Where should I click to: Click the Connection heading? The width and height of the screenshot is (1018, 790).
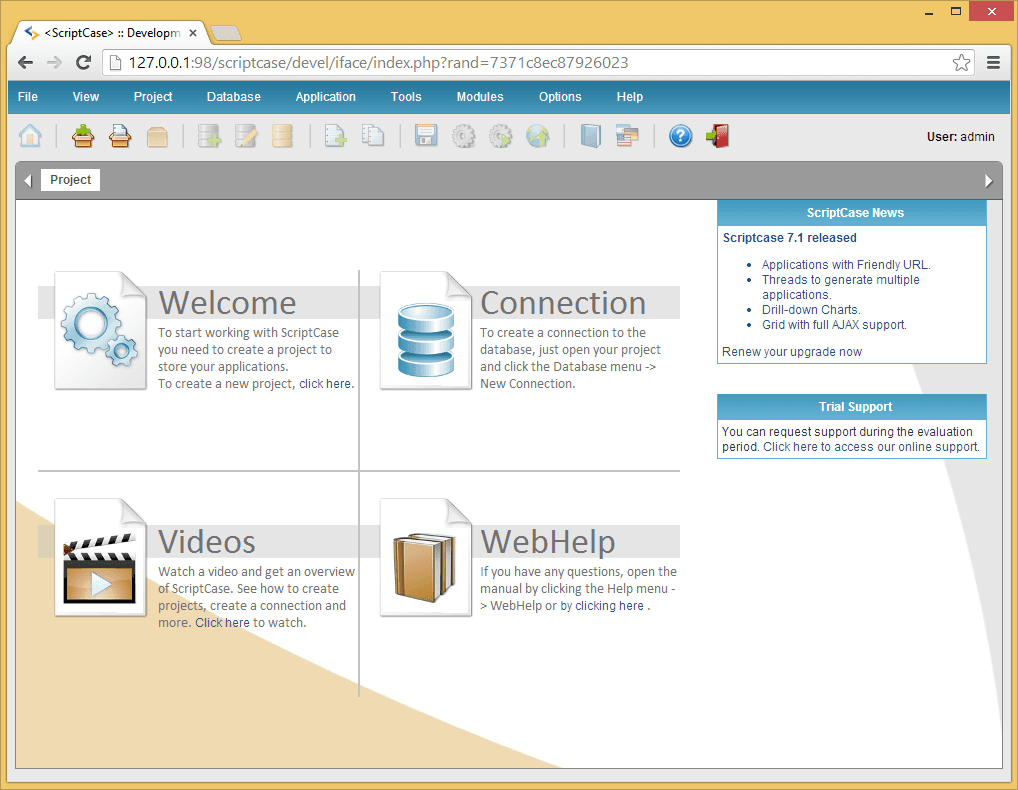click(563, 302)
